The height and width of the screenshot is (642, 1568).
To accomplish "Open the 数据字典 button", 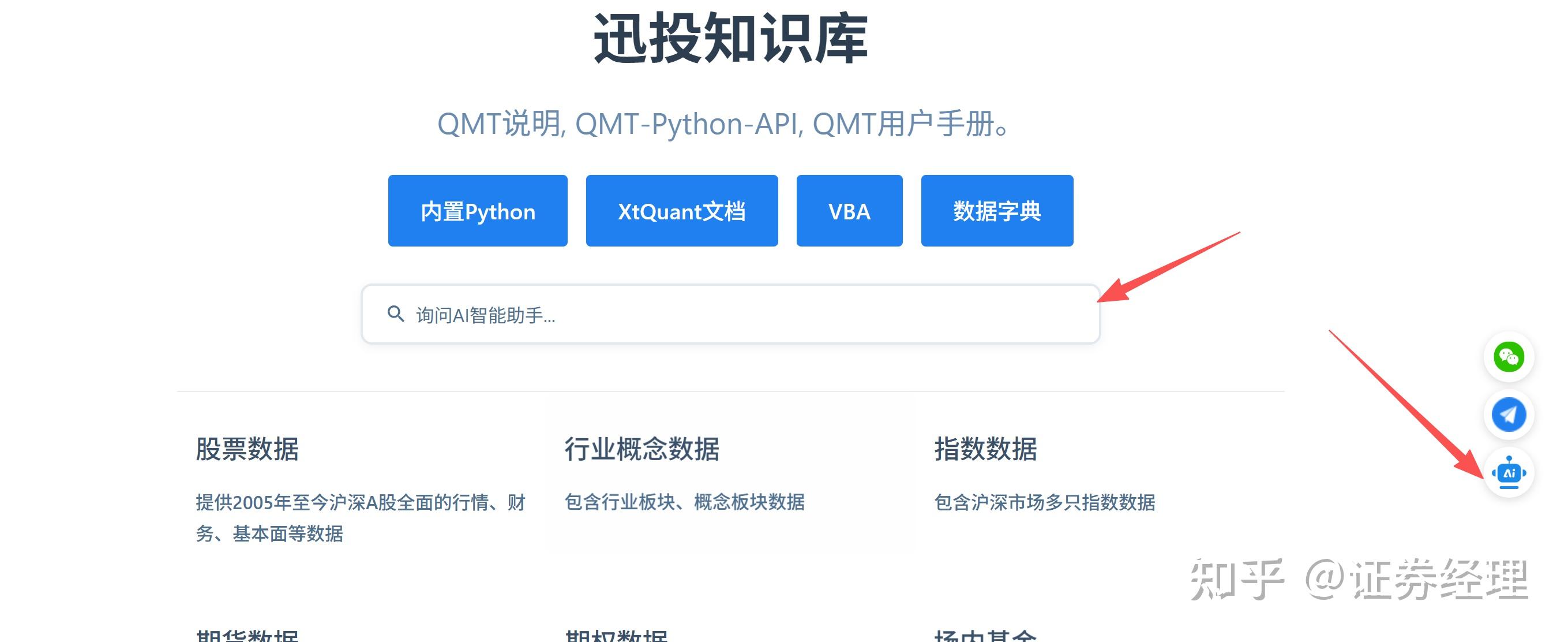I will click(x=997, y=211).
